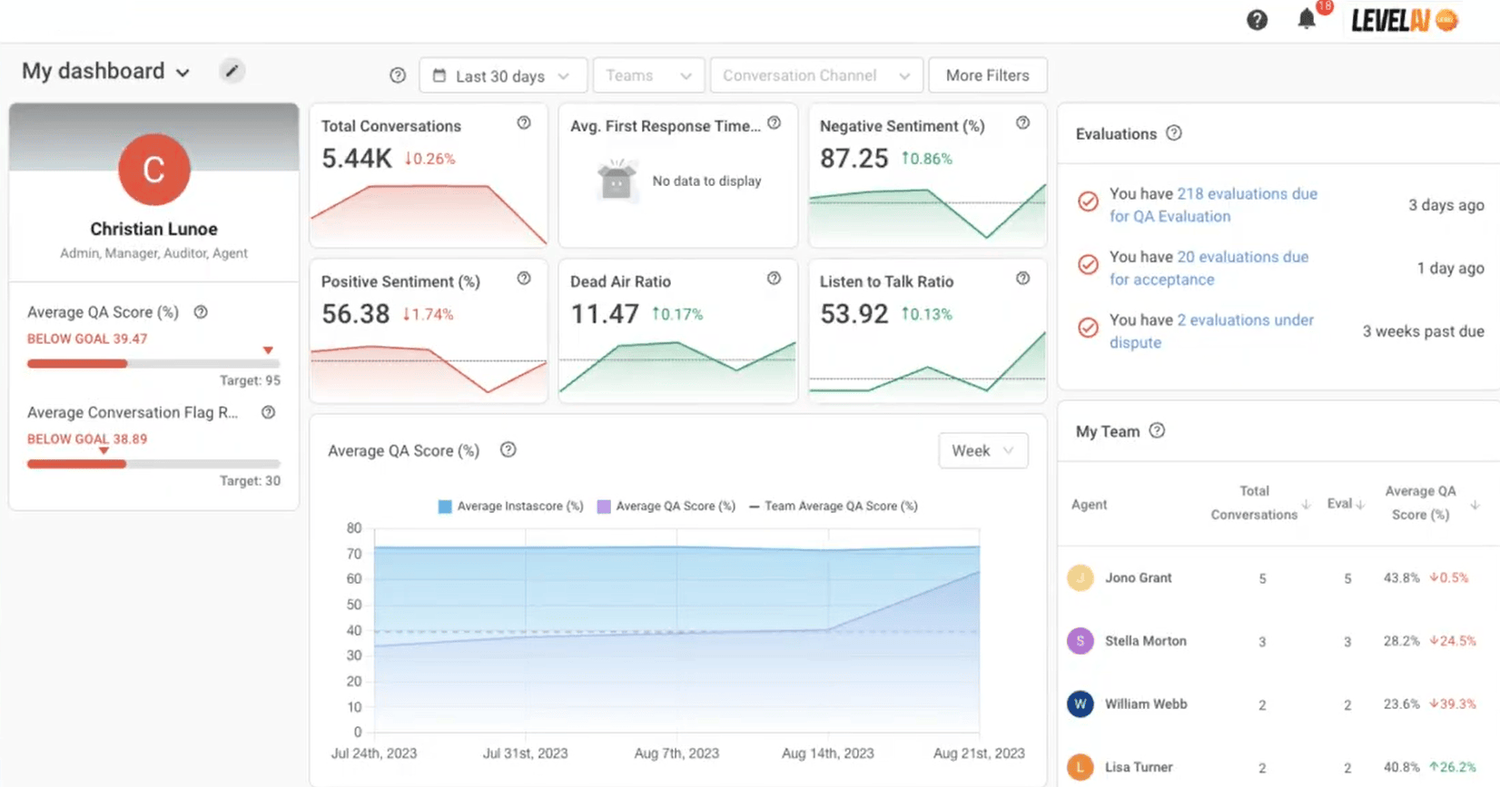Click Negative Sentiment help icon
Viewport: 1500px width, 787px height.
pos(1023,123)
